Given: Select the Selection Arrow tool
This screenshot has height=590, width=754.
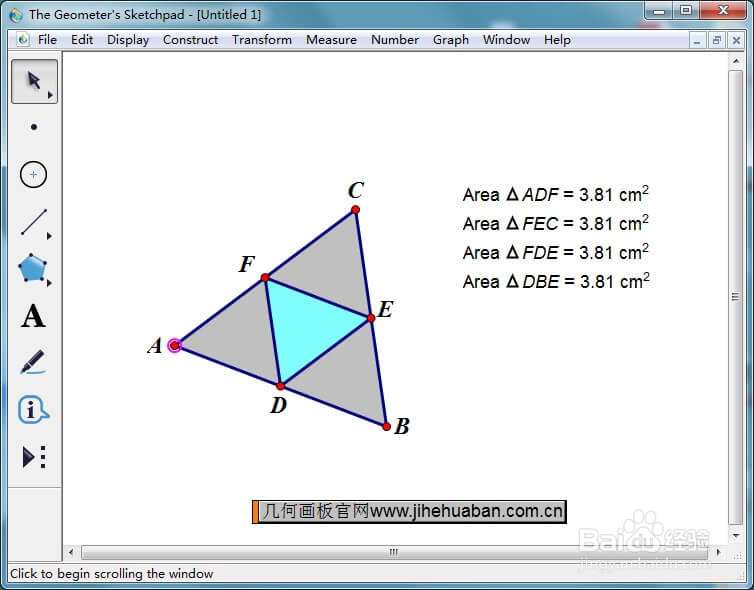Looking at the screenshot, I should 34,81.
